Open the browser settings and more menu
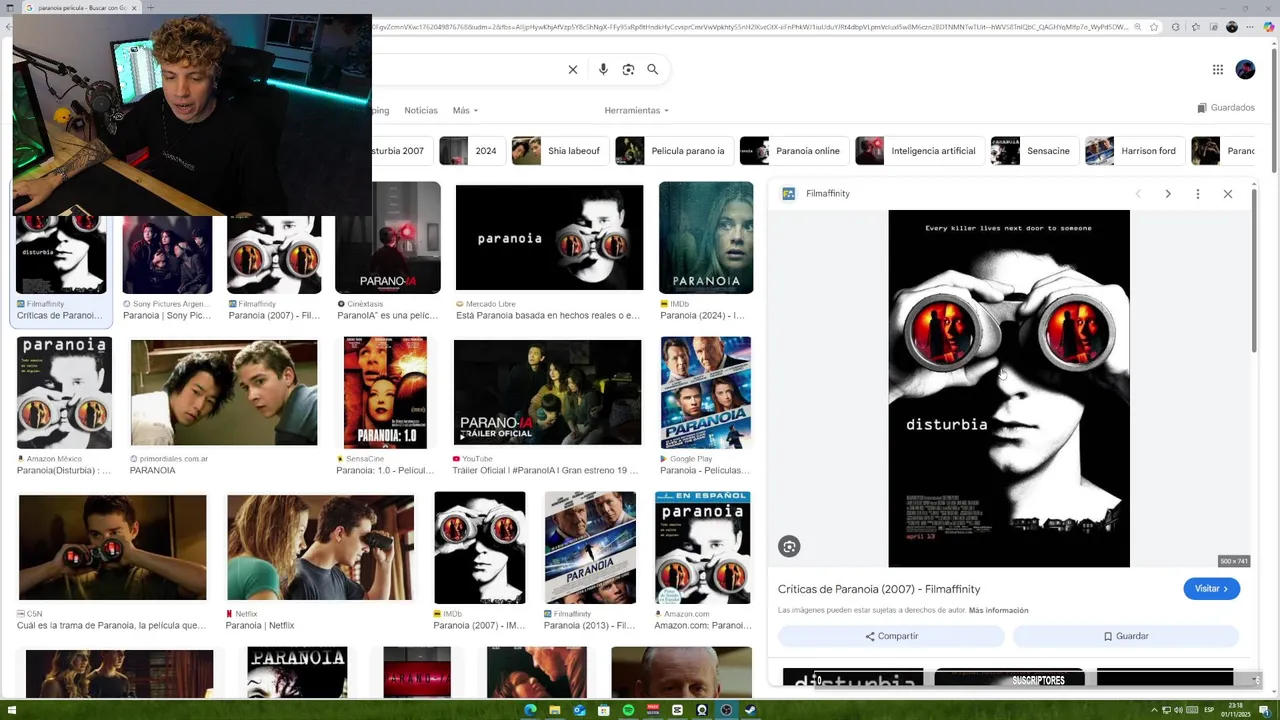This screenshot has height=720, width=1280. [x=1252, y=27]
